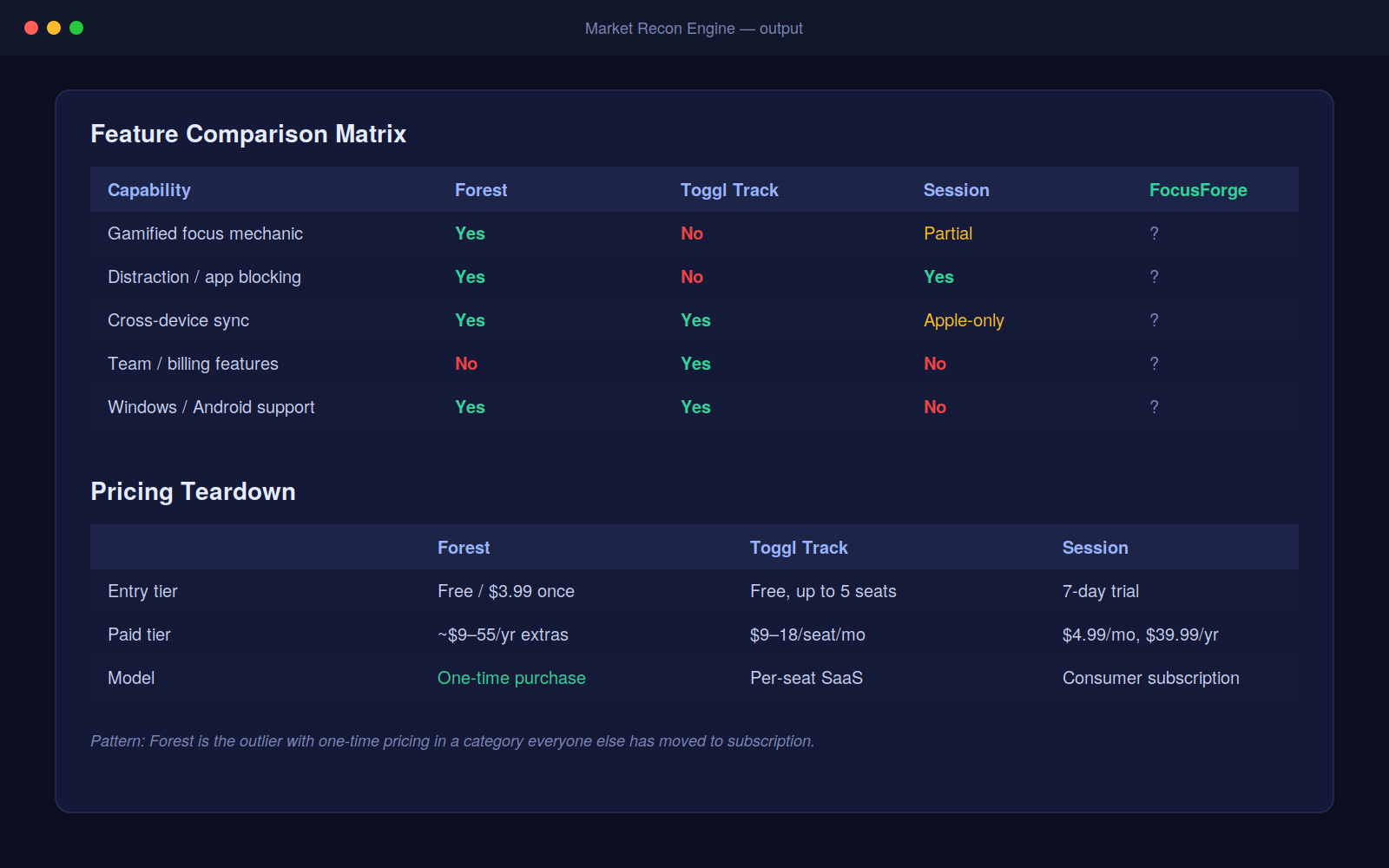Image resolution: width=1389 pixels, height=868 pixels.
Task: Select the 'Capability' column header
Action: [x=149, y=190]
